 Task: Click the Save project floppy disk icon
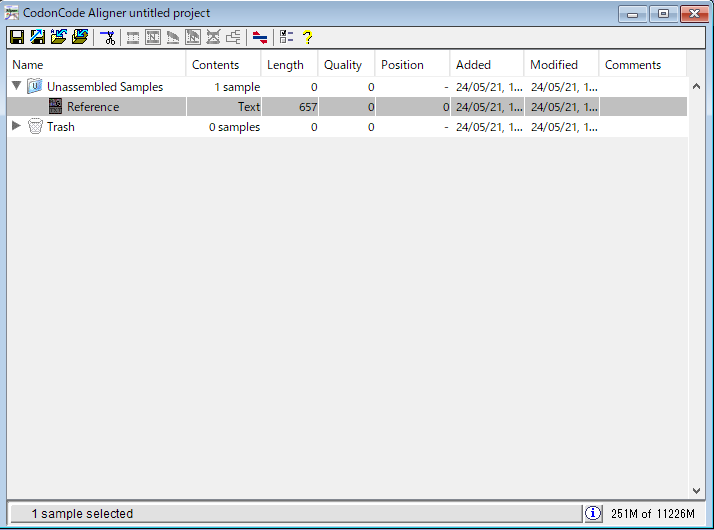pos(17,37)
